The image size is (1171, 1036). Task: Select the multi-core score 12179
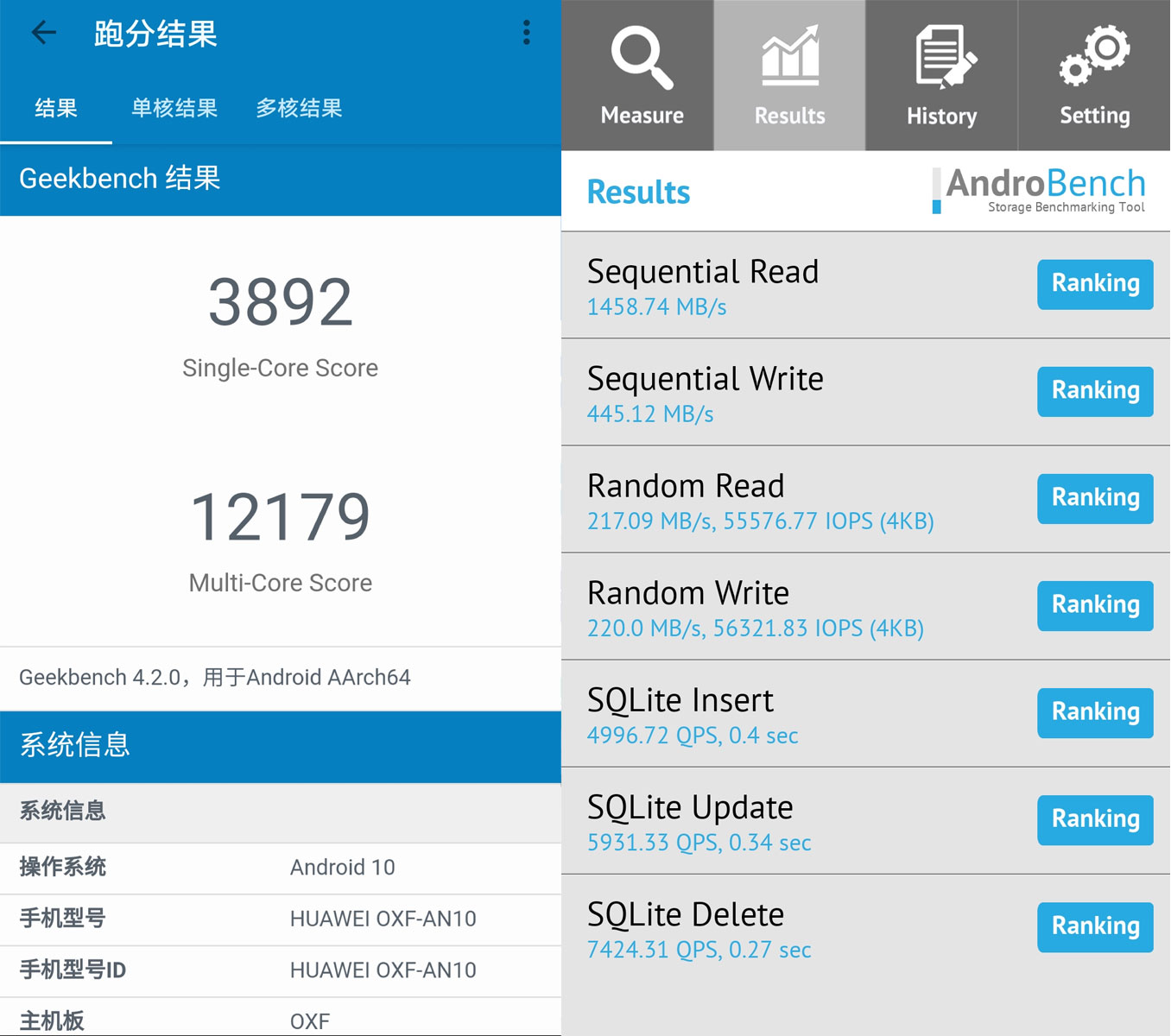281,517
